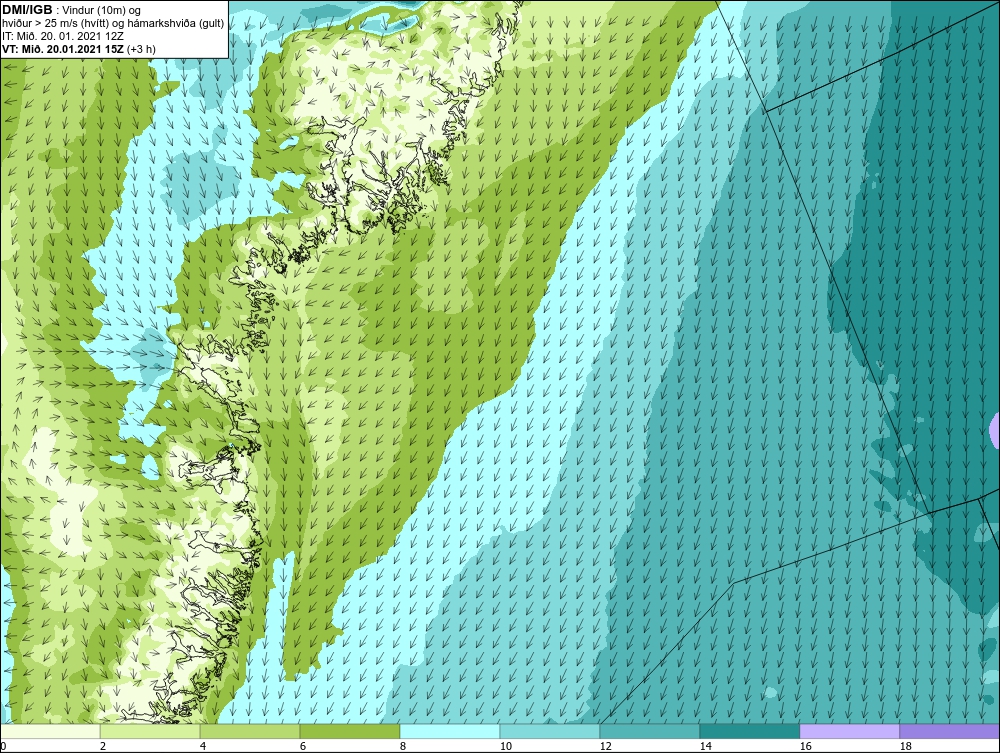Click the legend label 0

click(x=3, y=746)
